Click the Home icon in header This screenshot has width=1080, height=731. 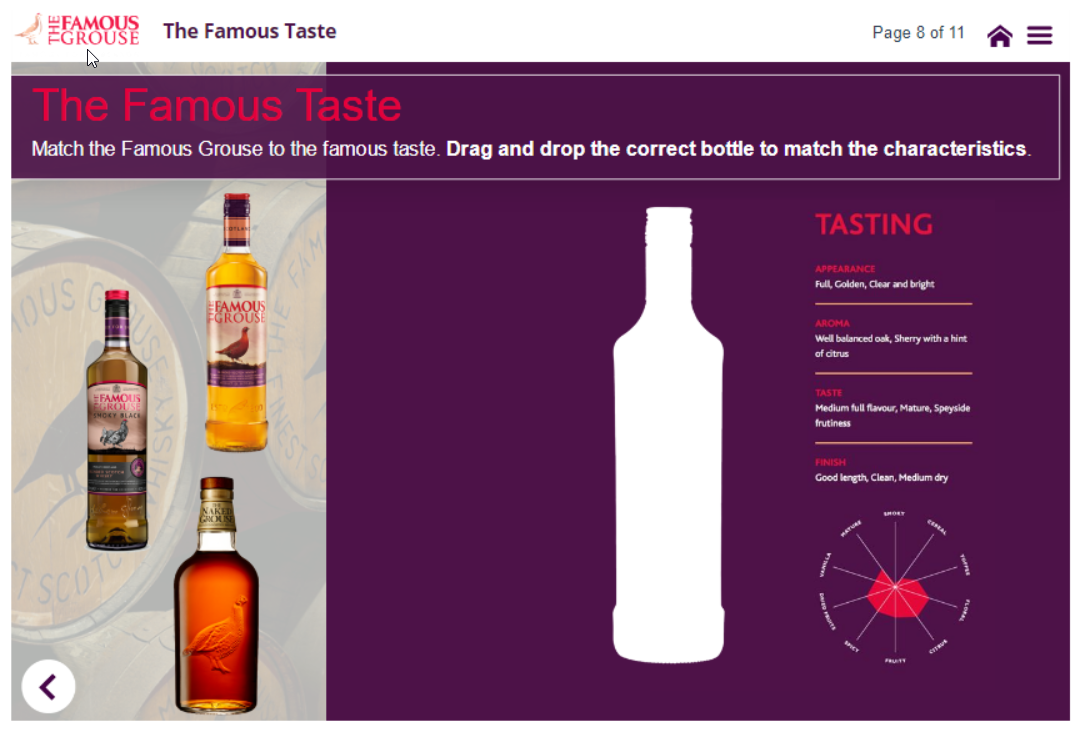(999, 36)
